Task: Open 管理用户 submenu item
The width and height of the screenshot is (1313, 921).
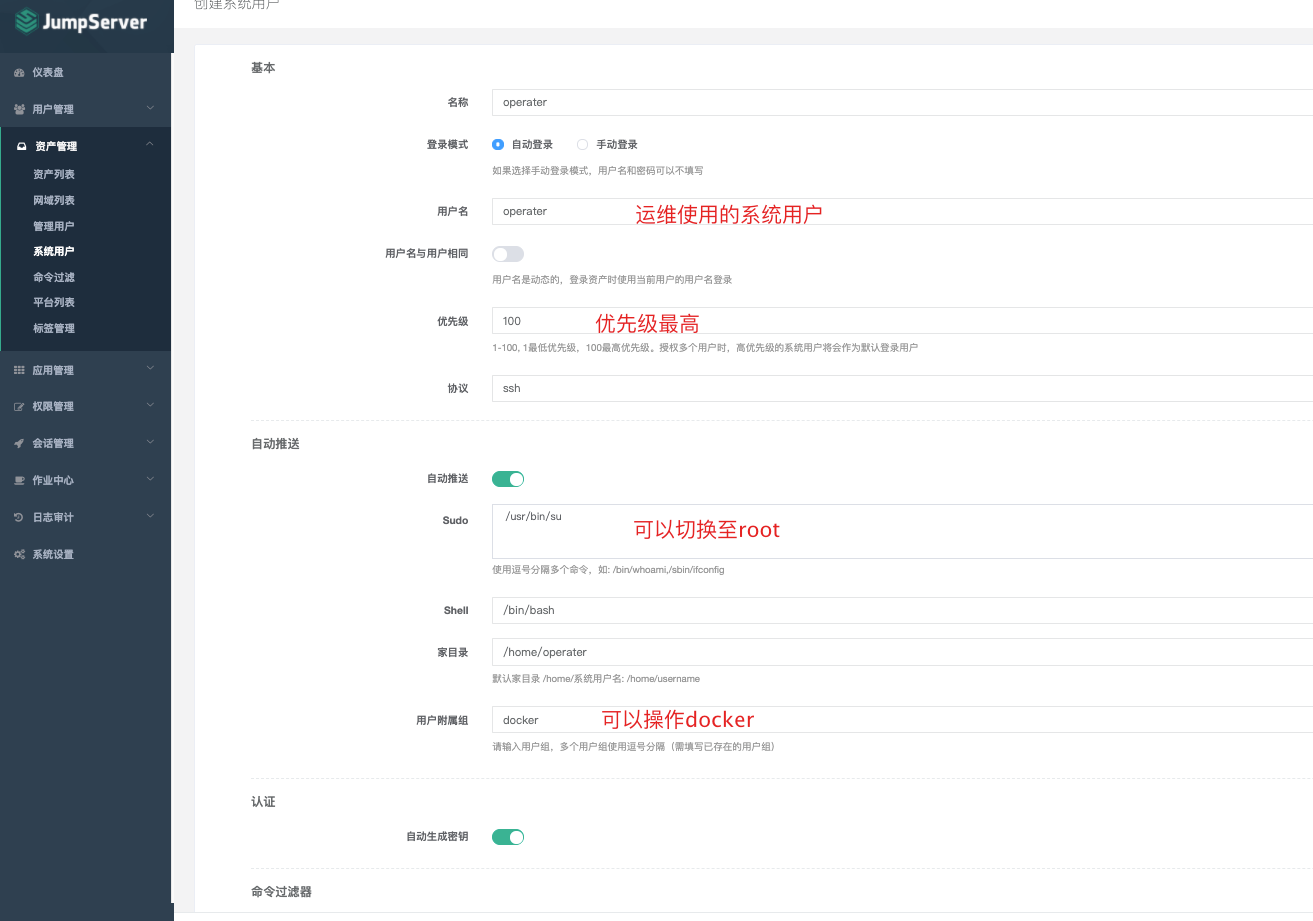Action: (x=54, y=226)
